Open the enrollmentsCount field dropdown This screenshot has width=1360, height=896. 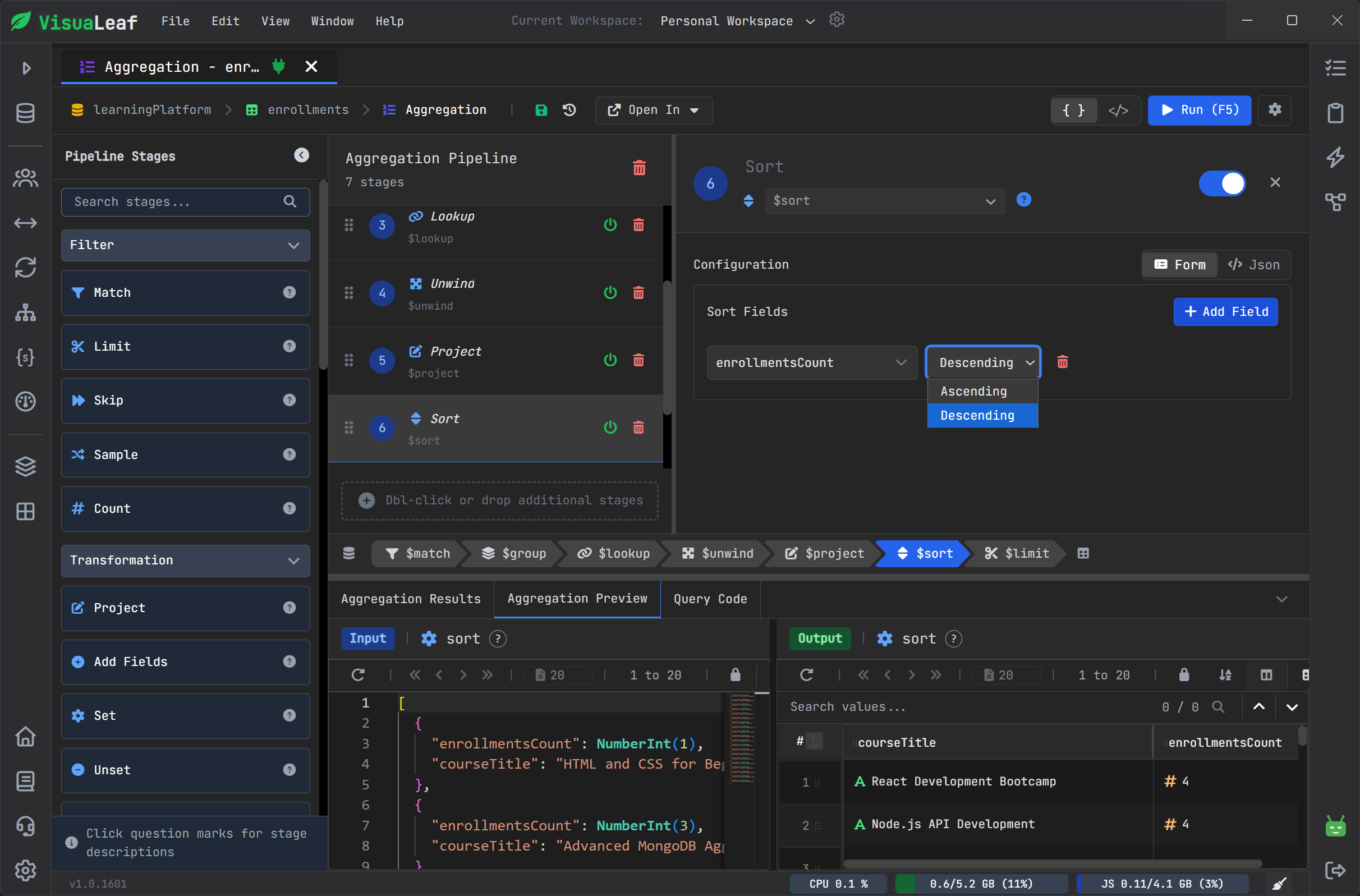point(811,363)
